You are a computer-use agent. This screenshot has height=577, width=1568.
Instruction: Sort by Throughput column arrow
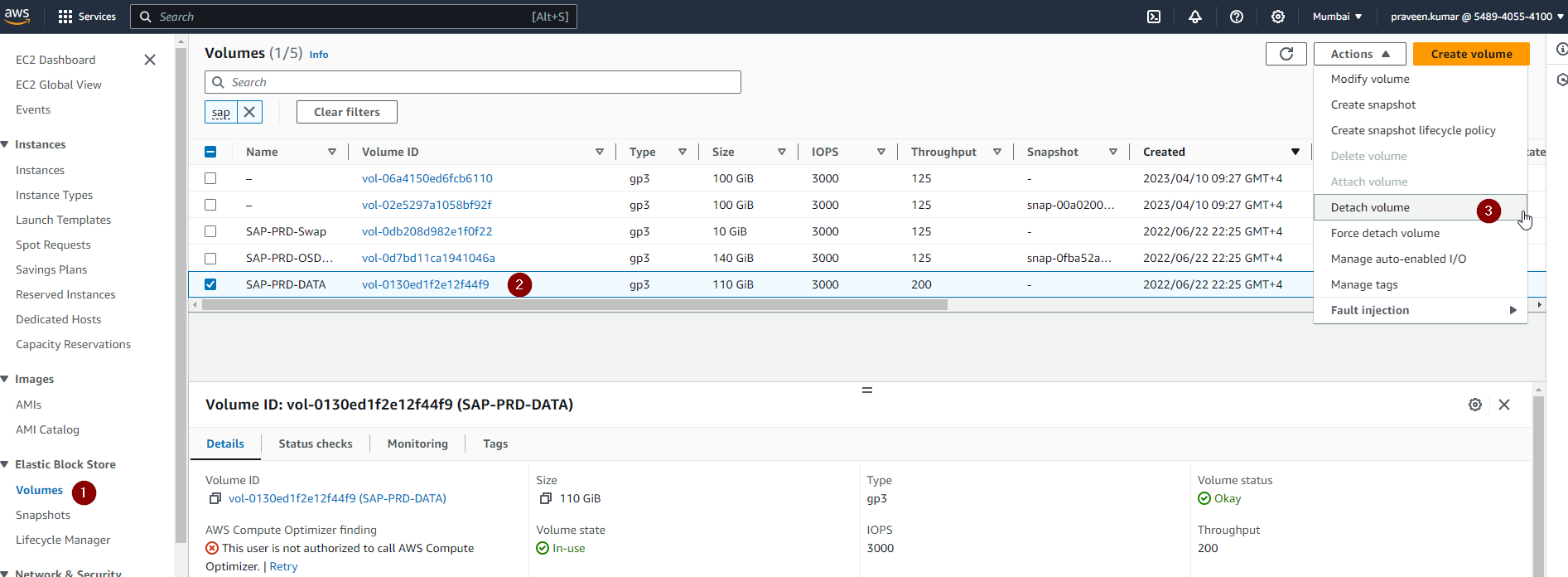(x=997, y=152)
